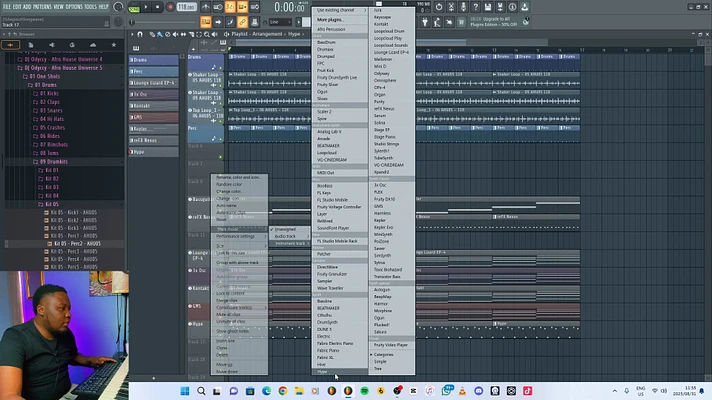Select the playlist mute tool icon
The image size is (712, 400).
175,35
